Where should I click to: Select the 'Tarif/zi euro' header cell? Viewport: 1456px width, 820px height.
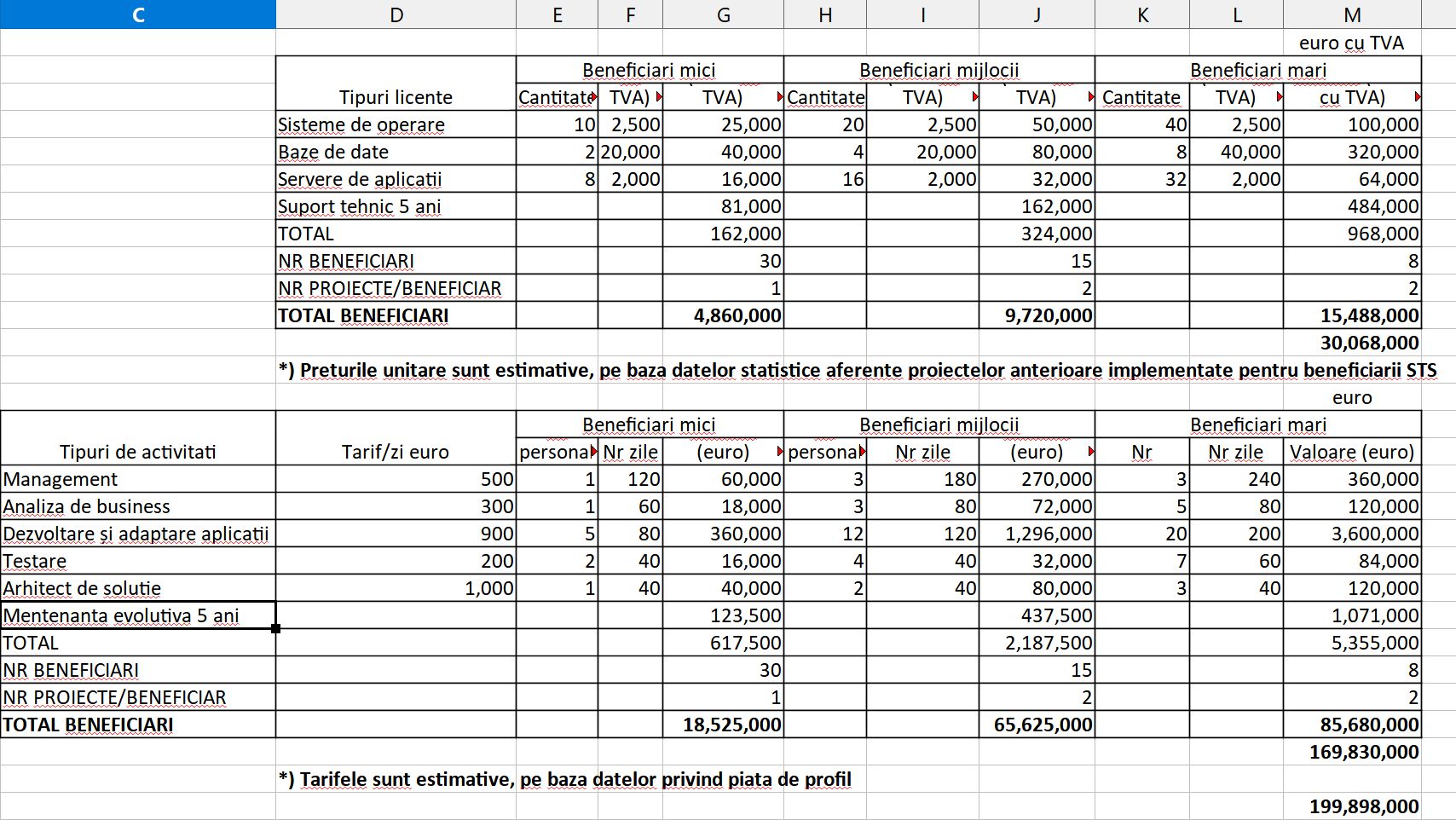(x=396, y=452)
